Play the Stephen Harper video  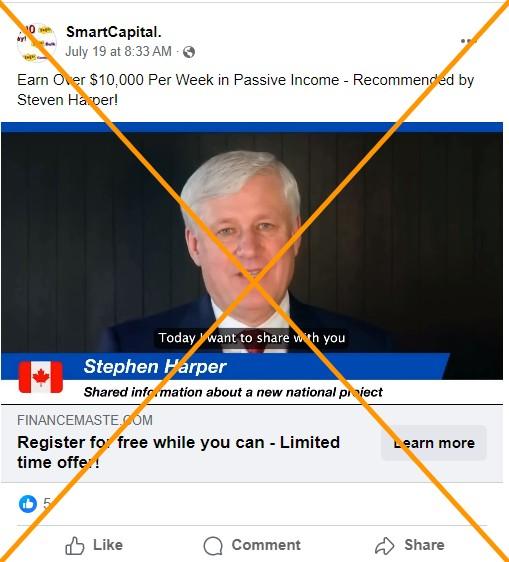coord(252,251)
